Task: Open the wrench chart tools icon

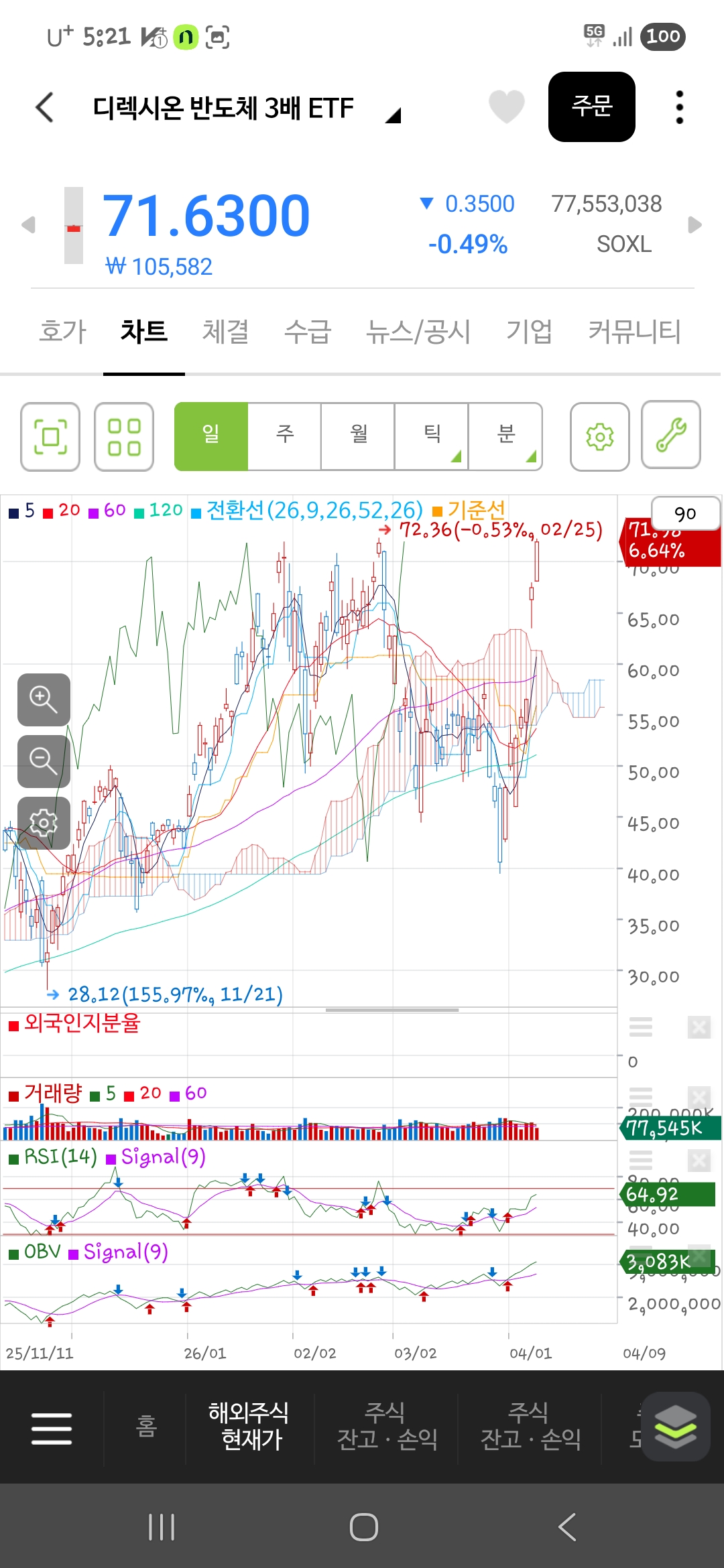Action: pos(671,435)
